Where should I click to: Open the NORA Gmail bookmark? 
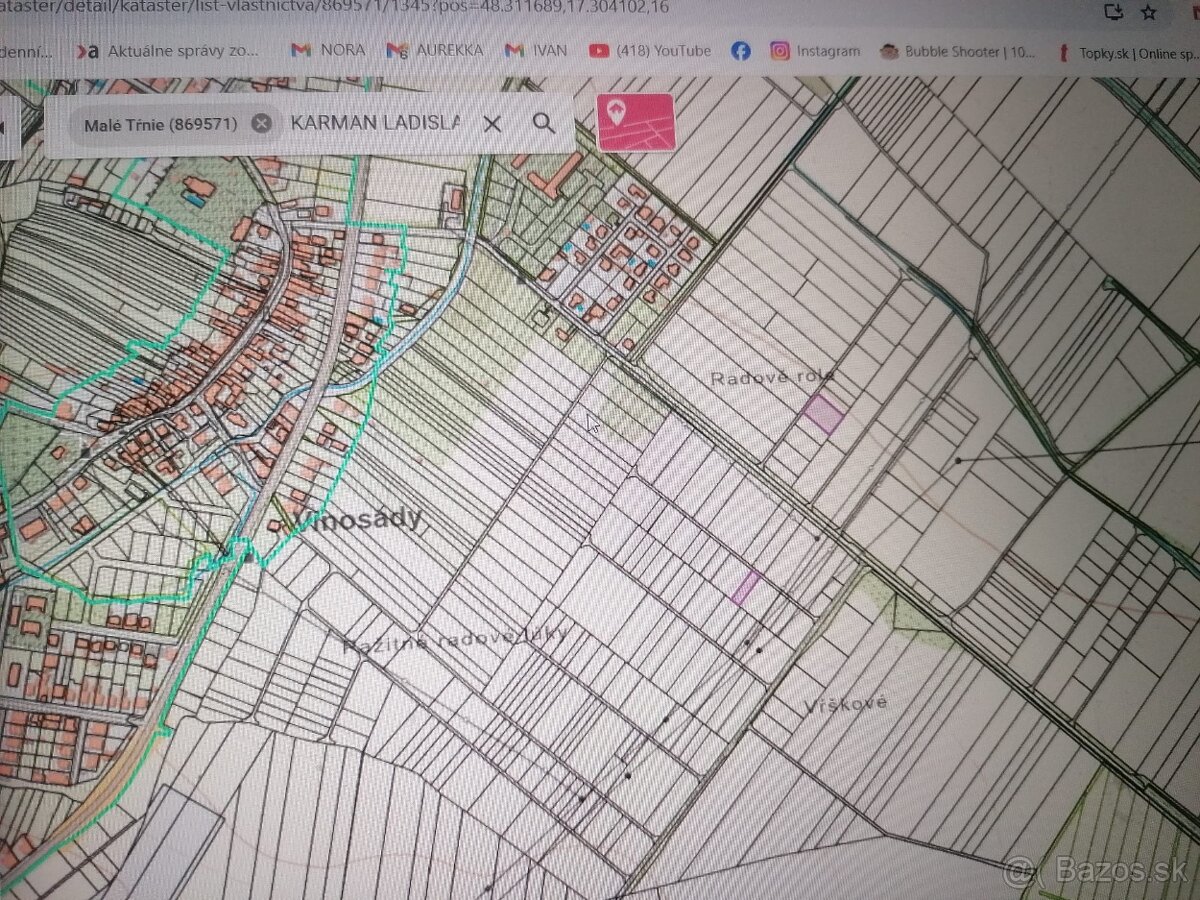pos(328,50)
